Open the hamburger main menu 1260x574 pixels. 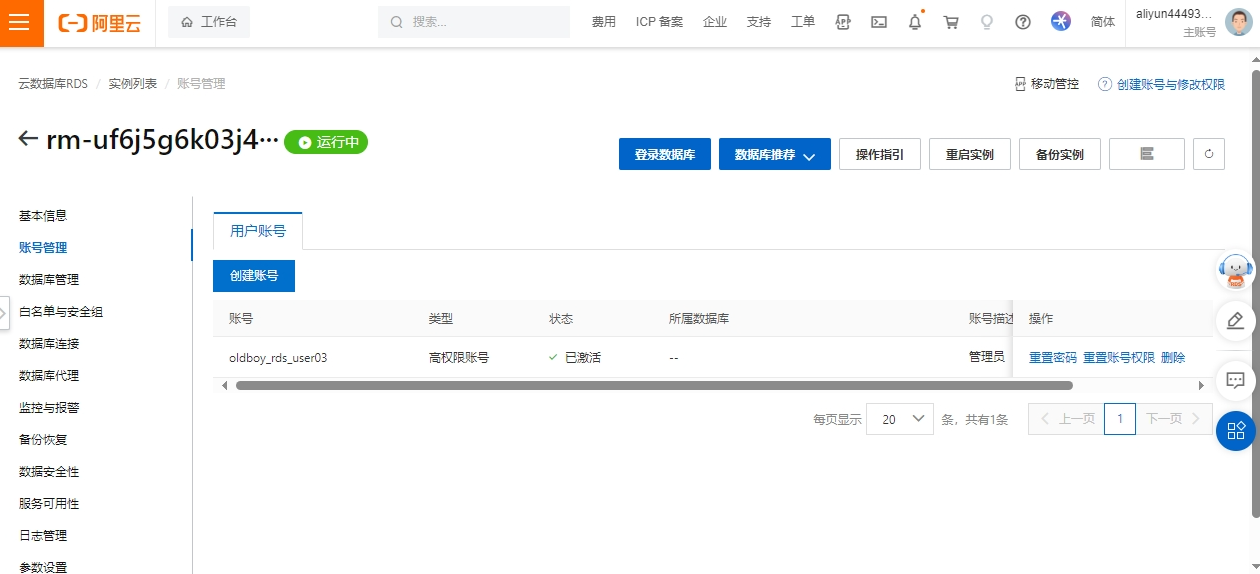pos(21,23)
